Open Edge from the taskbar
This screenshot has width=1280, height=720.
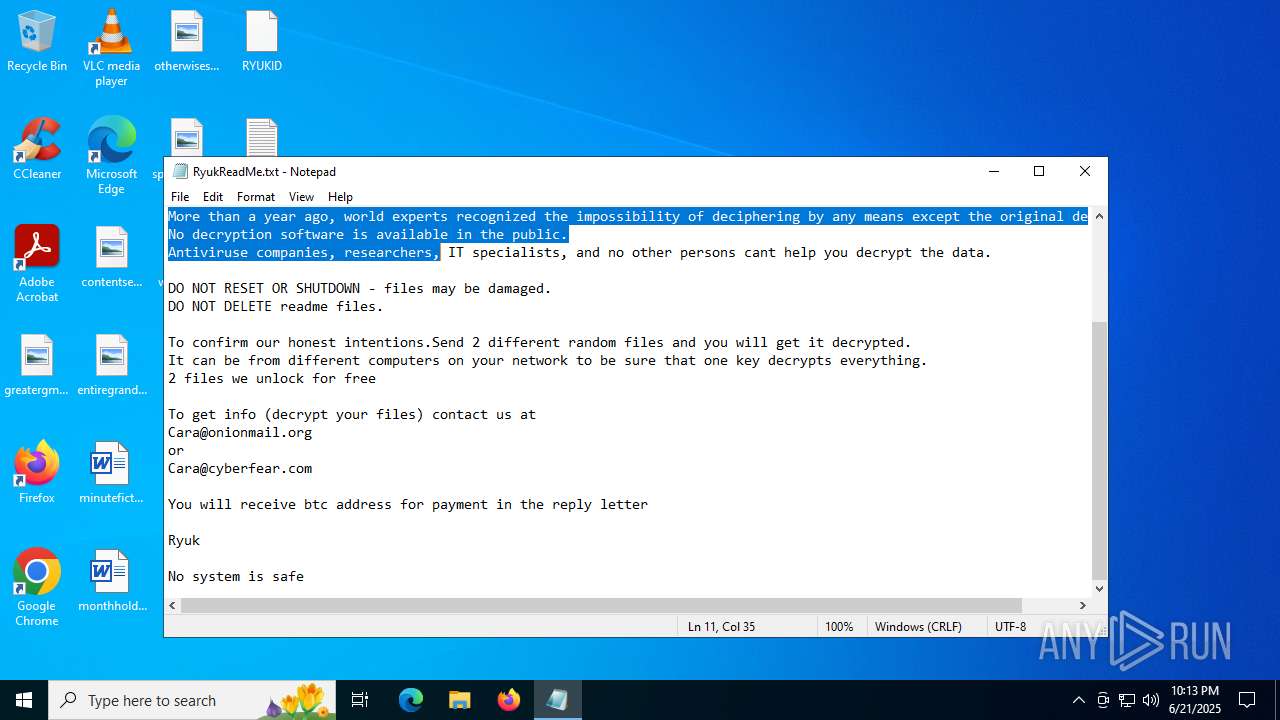coord(411,700)
